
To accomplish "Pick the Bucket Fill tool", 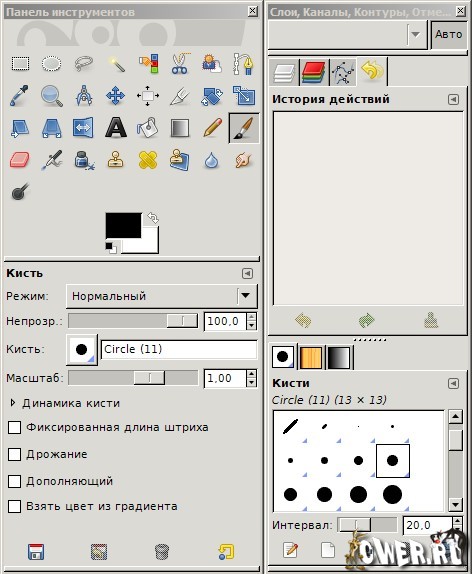I will click(148, 128).
